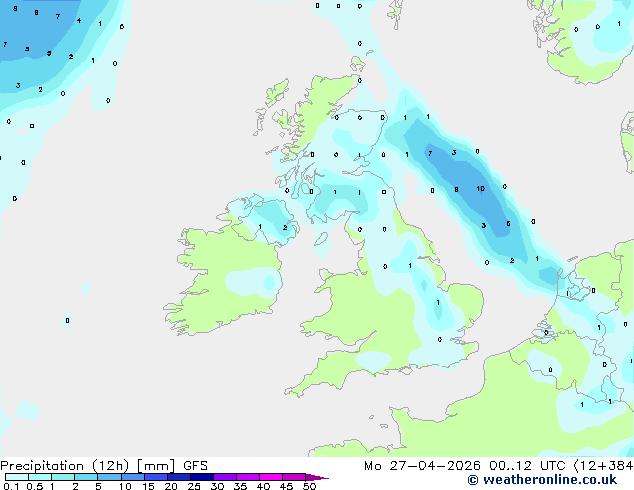This screenshot has height=490, width=634.
Task: Pick the 10–15 mm legend color swatch
Action: (x=132, y=477)
